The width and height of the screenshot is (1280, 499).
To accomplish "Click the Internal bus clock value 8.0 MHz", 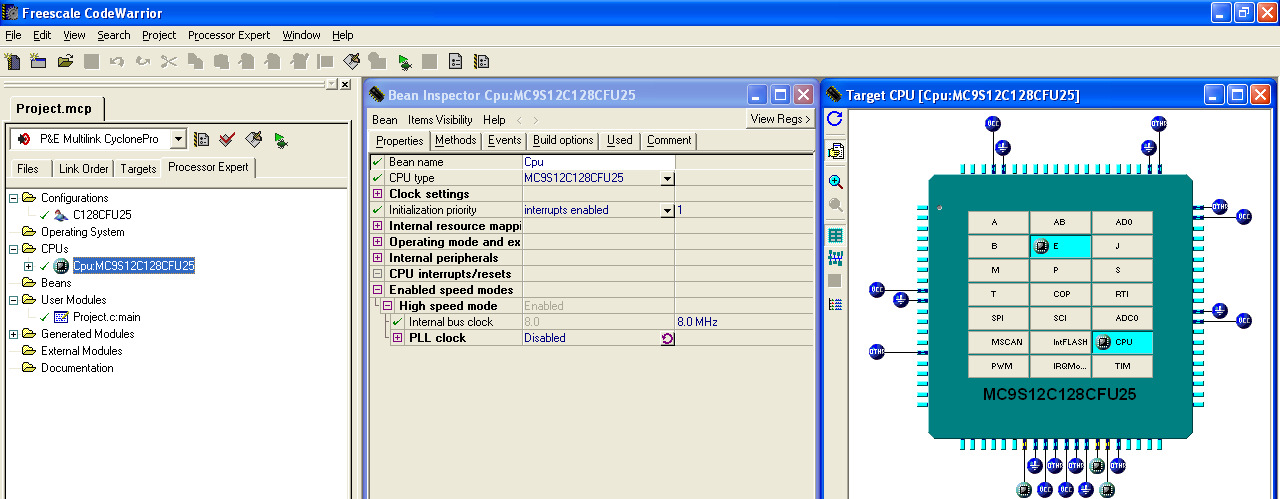I will [698, 322].
